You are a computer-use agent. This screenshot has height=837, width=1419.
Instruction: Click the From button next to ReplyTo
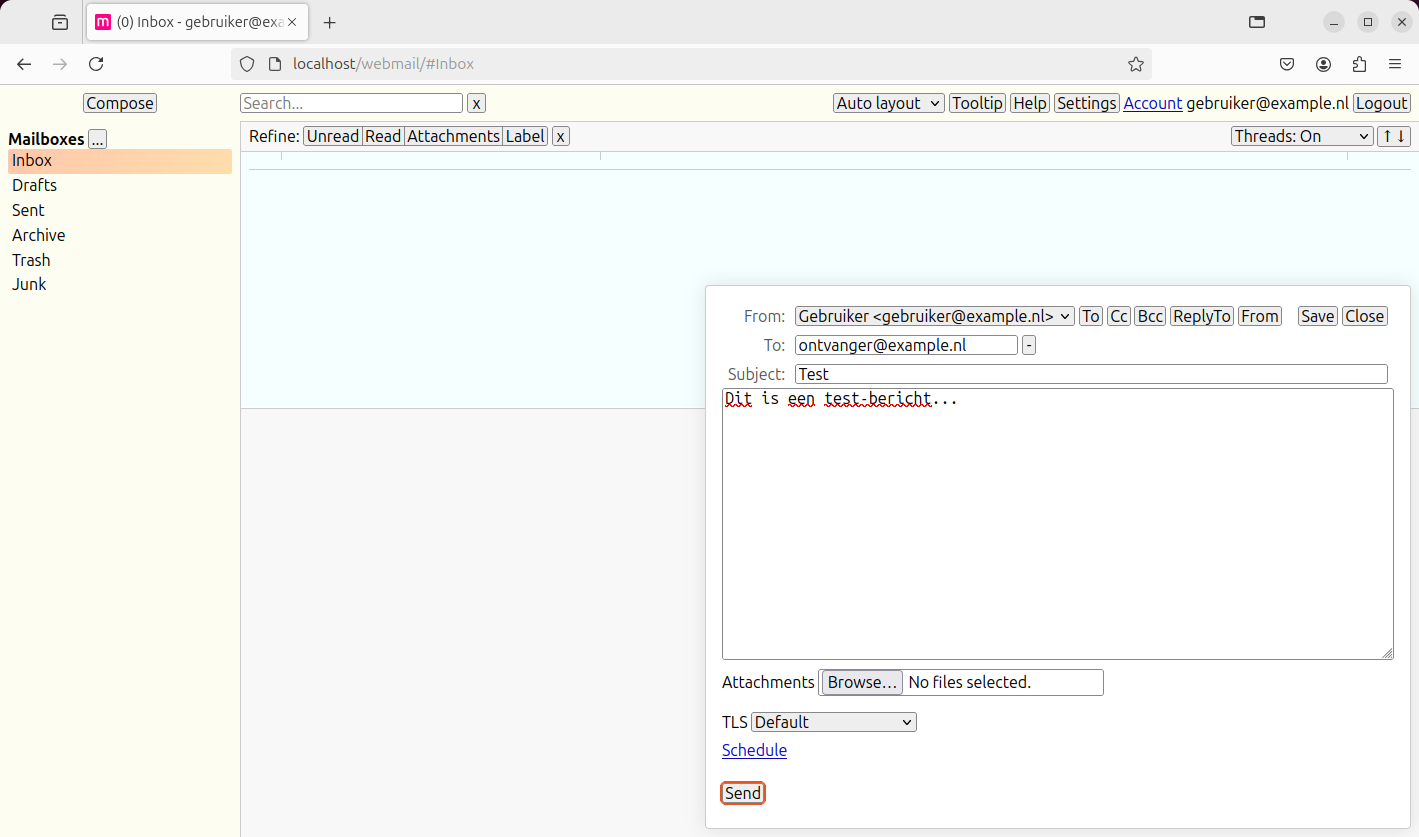1260,316
